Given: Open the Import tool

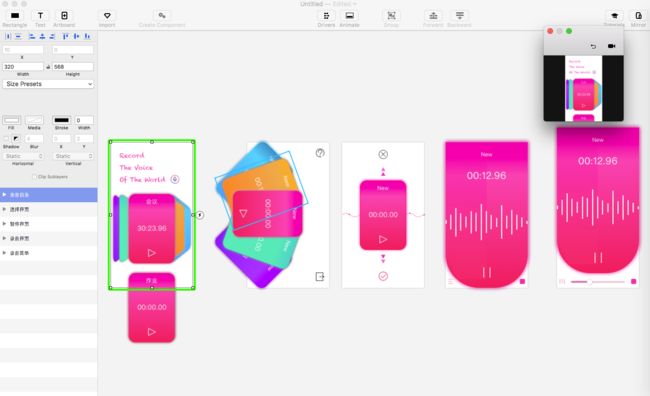Looking at the screenshot, I should (x=107, y=16).
